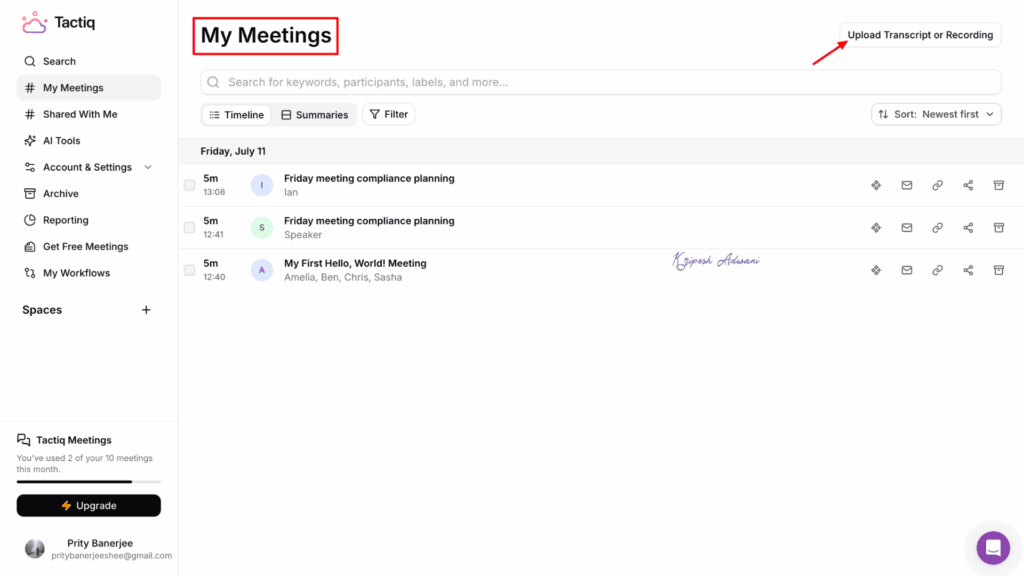Tick checkbox for My First Hello, World! Meeting

point(190,270)
